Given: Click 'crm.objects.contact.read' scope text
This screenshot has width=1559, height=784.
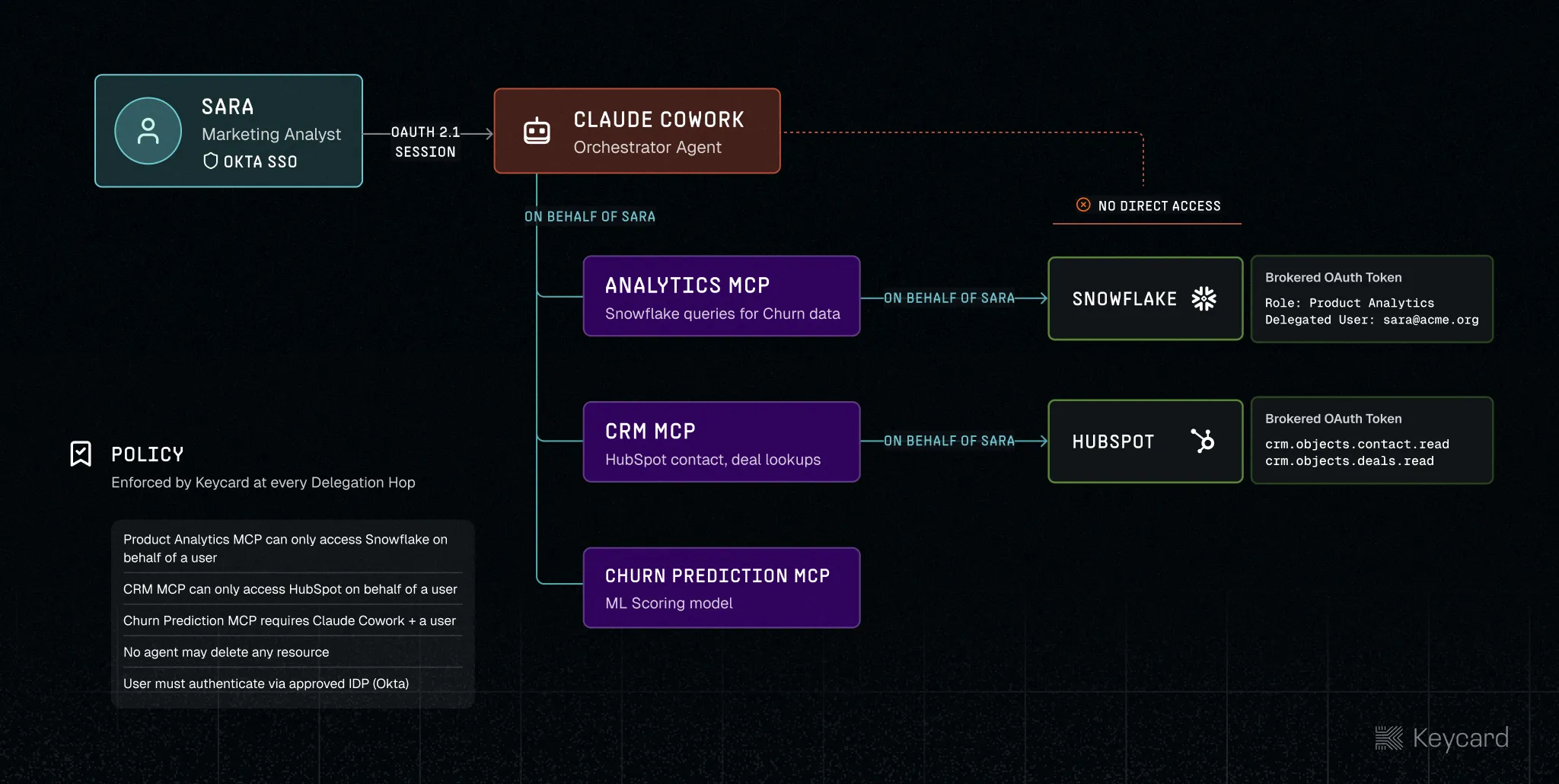Looking at the screenshot, I should pyautogui.click(x=1357, y=444).
